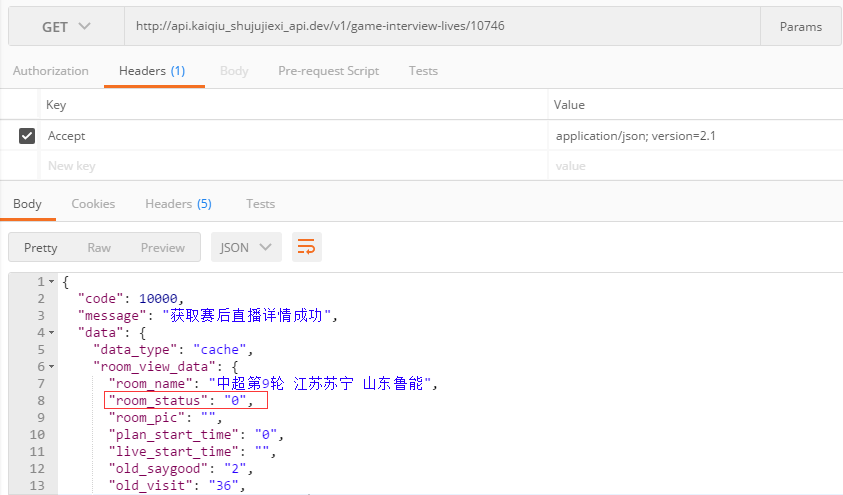Click the Accept header key cell
The width and height of the screenshot is (843, 495).
(294, 136)
